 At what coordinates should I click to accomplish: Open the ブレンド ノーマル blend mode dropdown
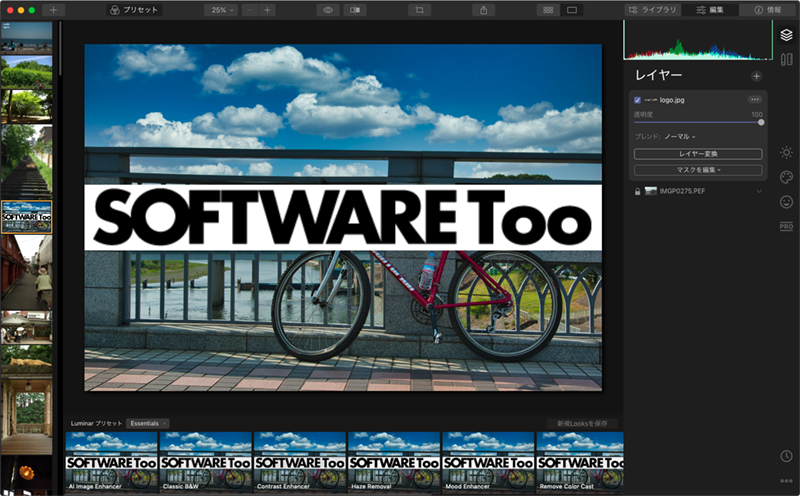pos(679,136)
